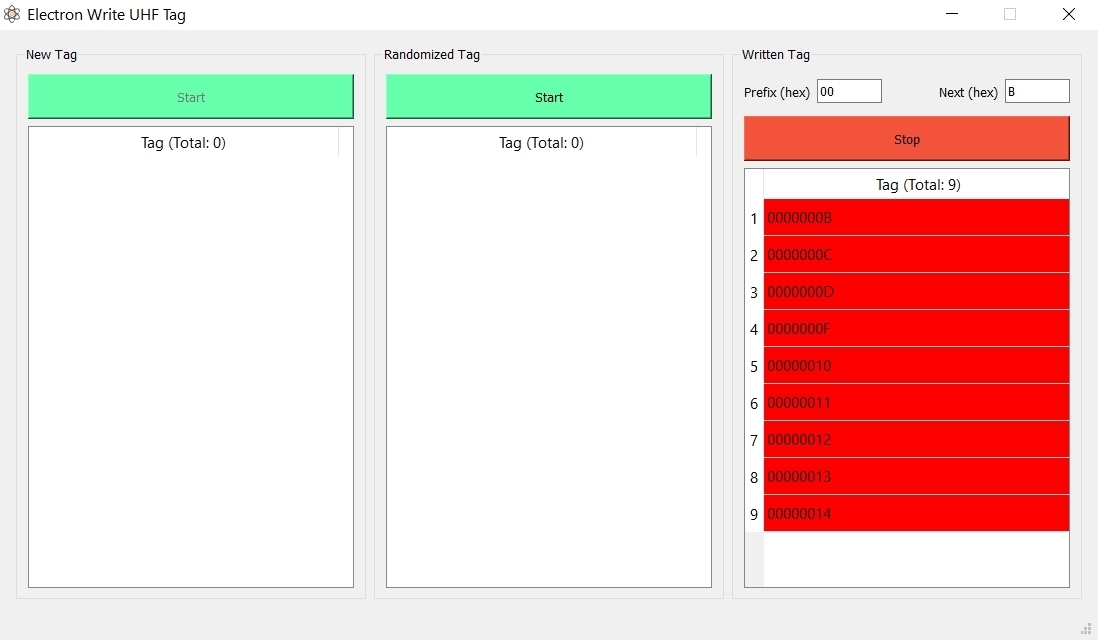Select written tag row 0000000C
This screenshot has width=1098, height=640.
pyautogui.click(x=915, y=255)
